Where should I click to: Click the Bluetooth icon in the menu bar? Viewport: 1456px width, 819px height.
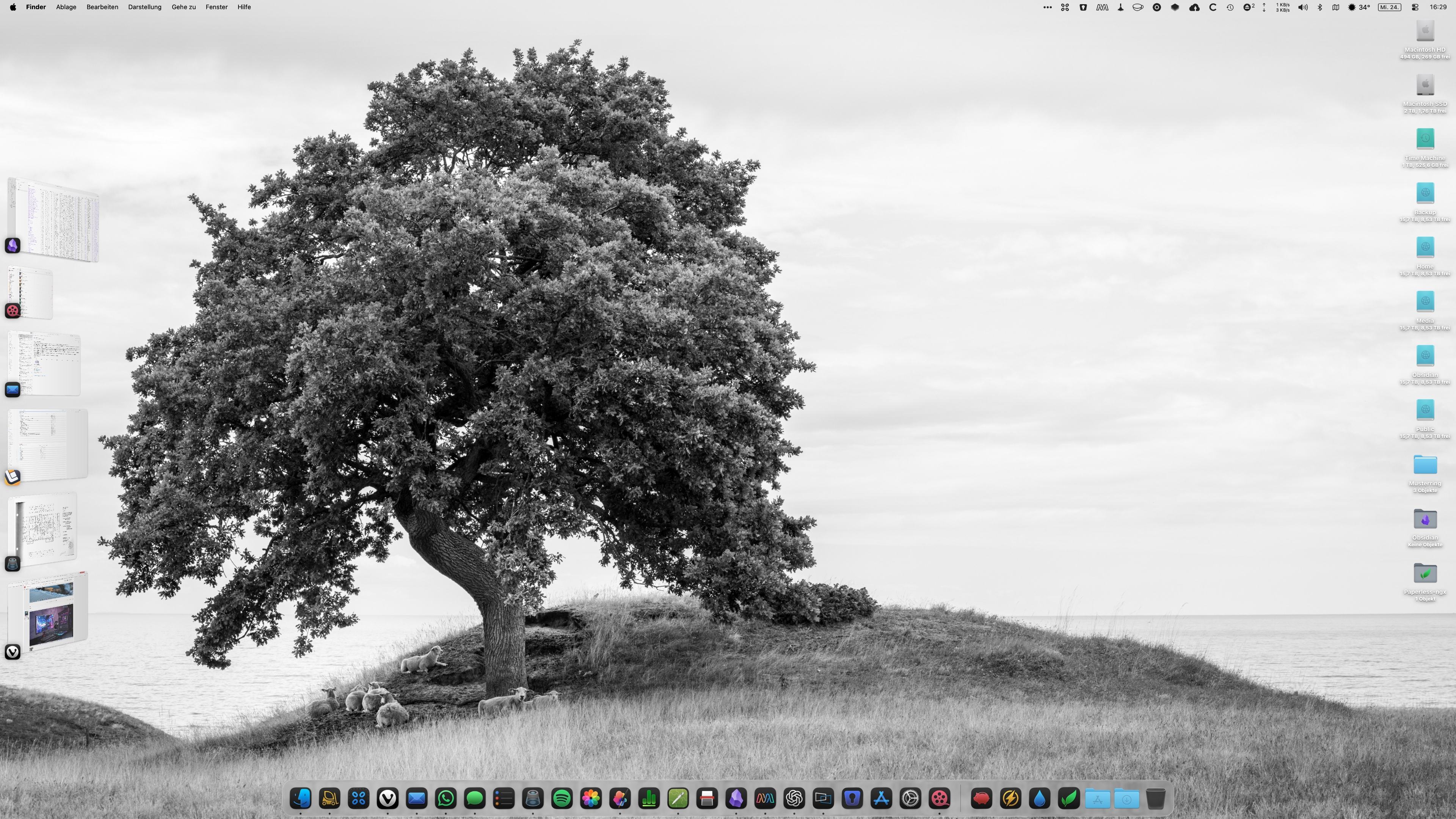(1320, 7)
